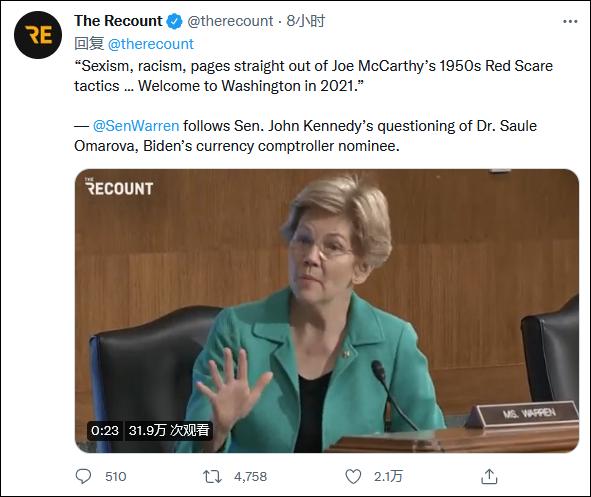
Task: Click the 31.9万 次观看 view count
Action: (168, 430)
